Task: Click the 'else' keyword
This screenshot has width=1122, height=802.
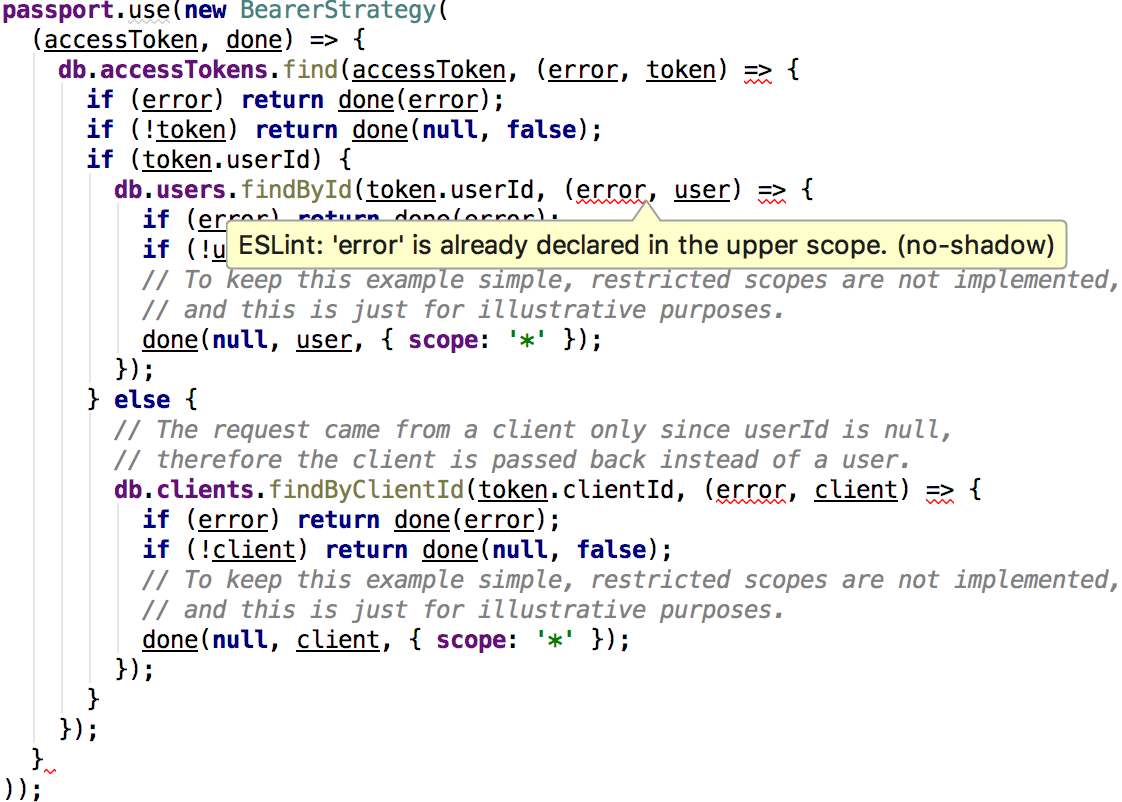Action: pyautogui.click(x=142, y=399)
